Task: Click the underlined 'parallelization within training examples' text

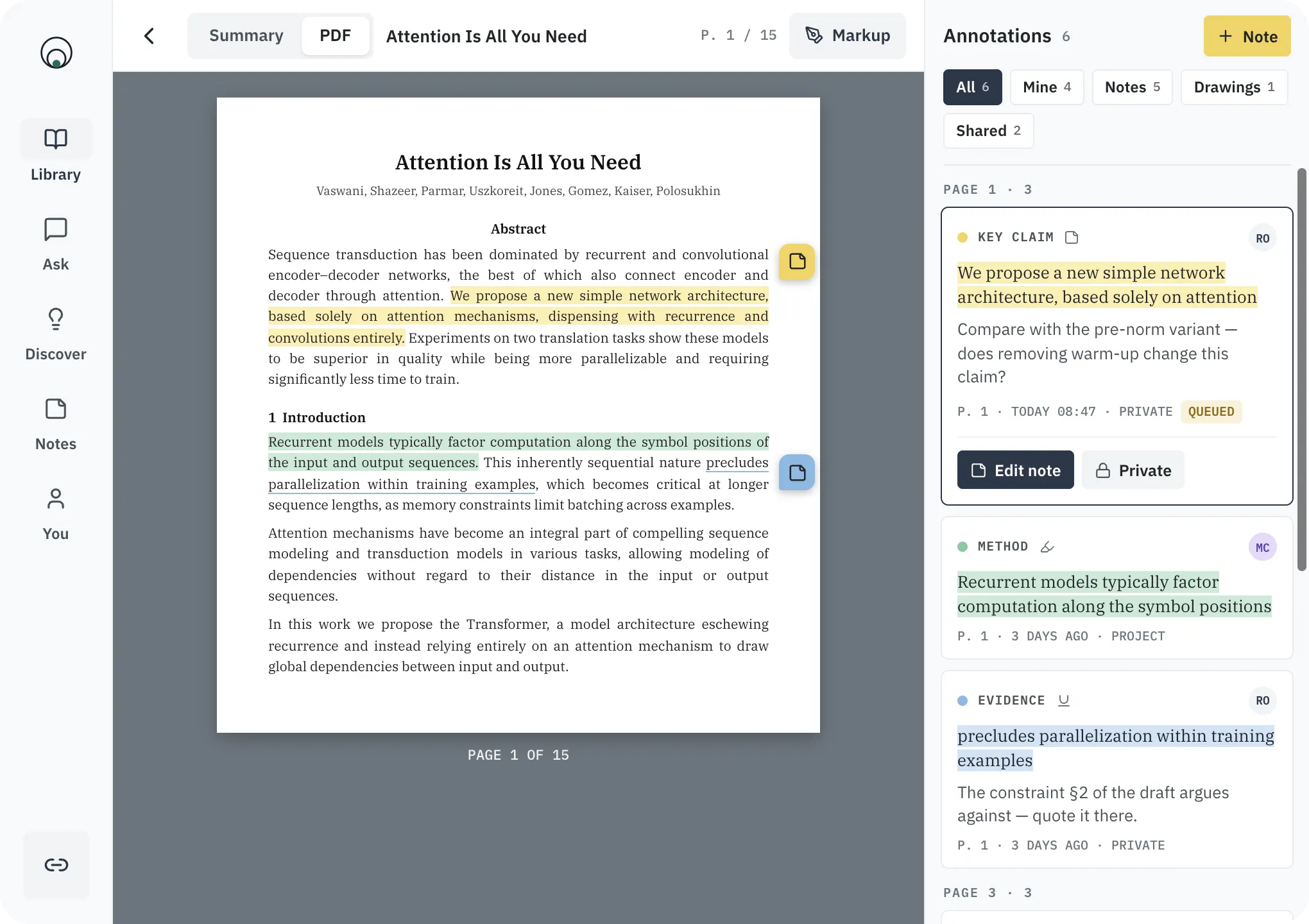Action: pos(402,484)
